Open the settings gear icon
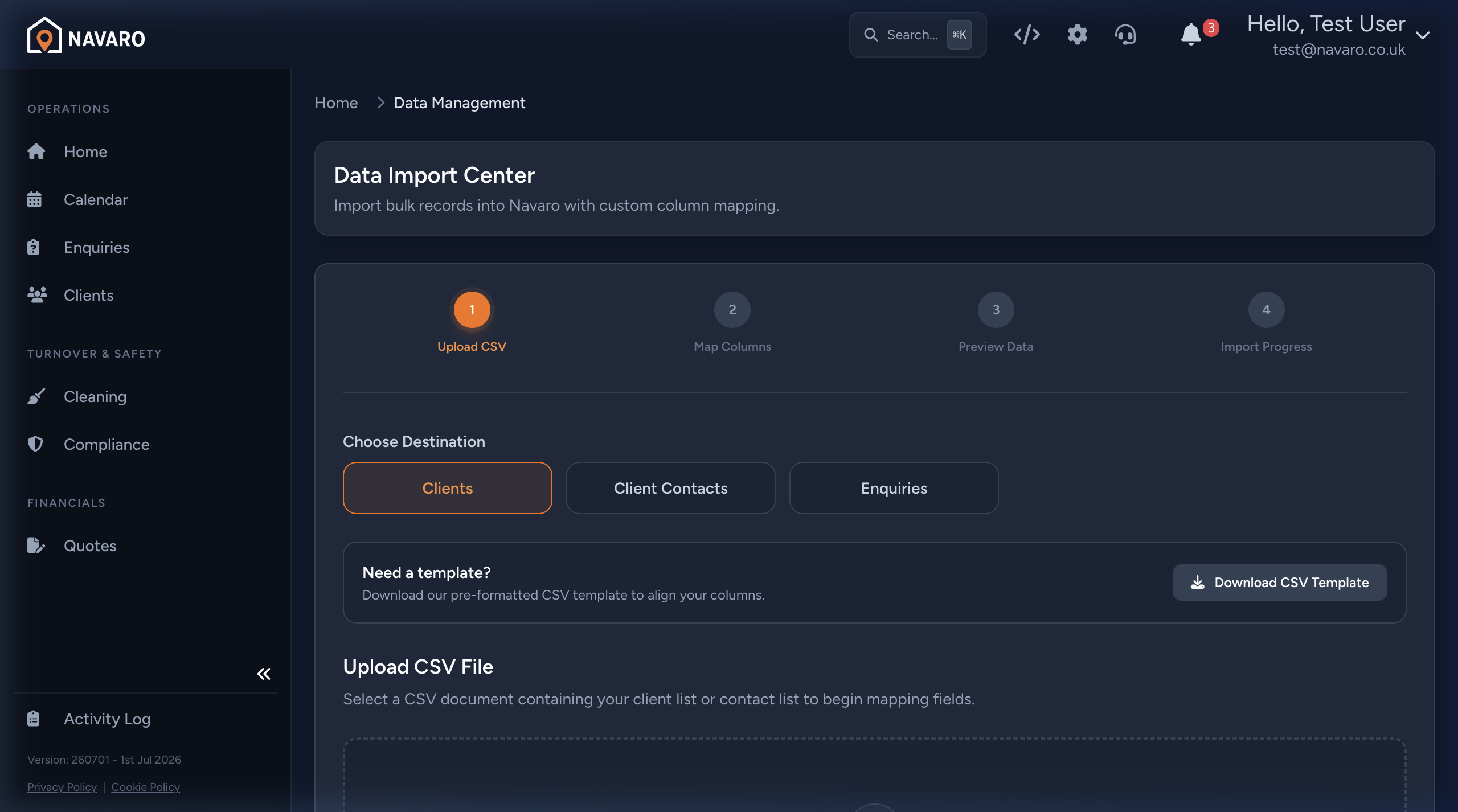 (1077, 35)
